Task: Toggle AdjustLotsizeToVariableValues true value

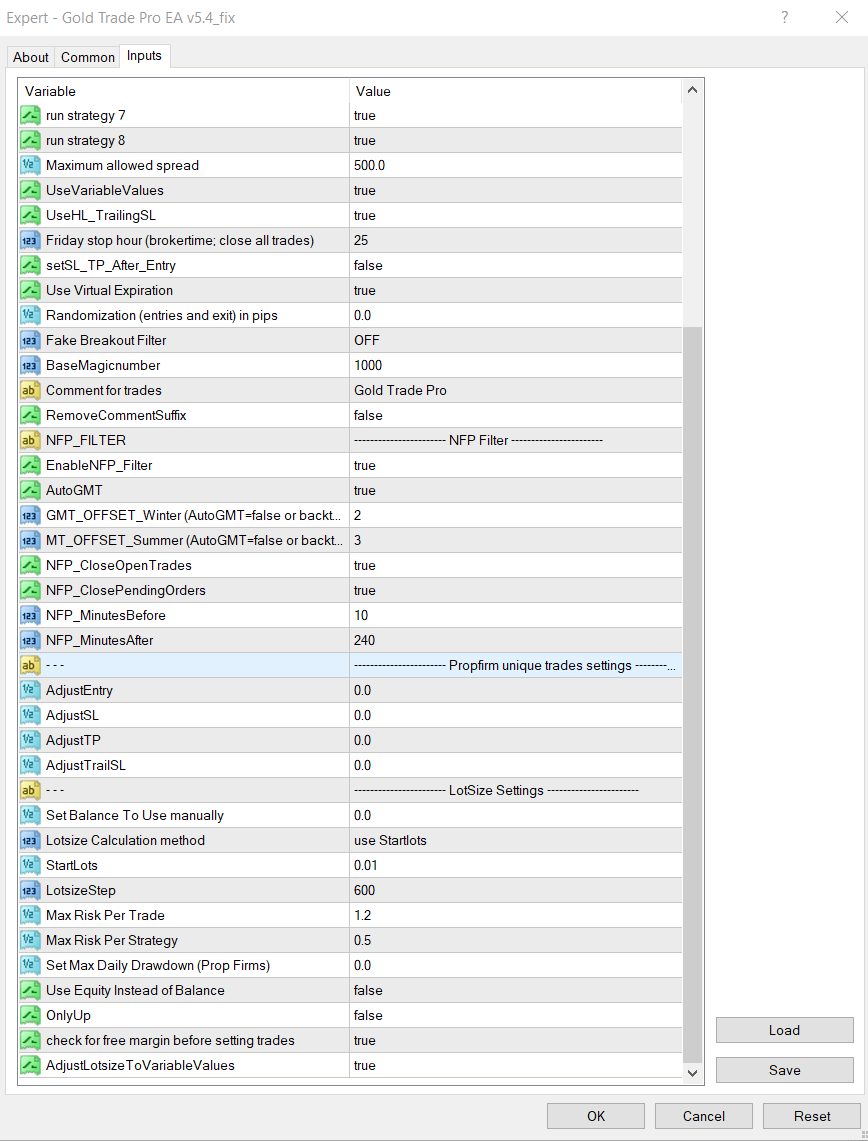Action: tap(515, 1065)
